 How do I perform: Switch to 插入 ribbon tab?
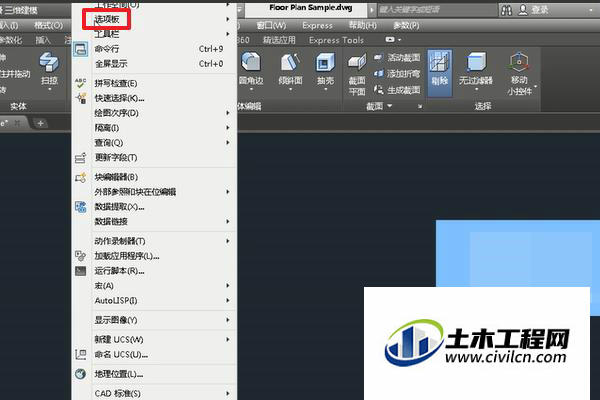(42, 40)
